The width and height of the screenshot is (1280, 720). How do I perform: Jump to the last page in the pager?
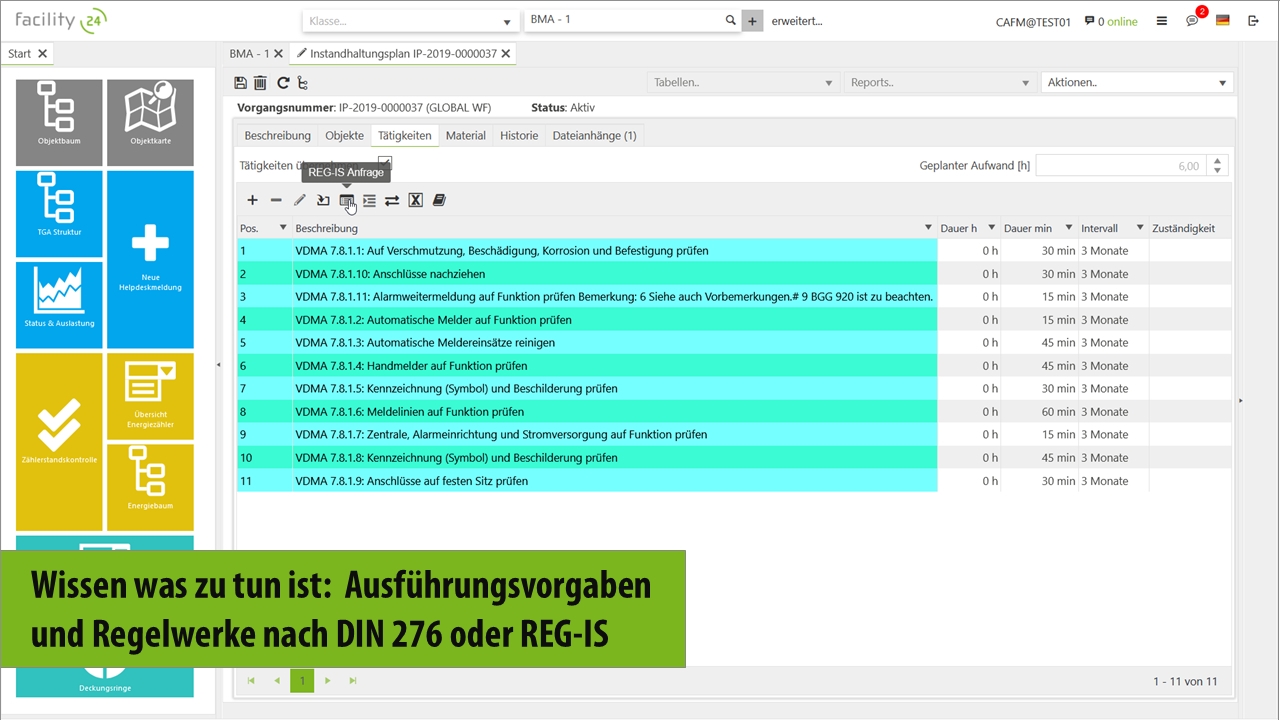point(353,681)
